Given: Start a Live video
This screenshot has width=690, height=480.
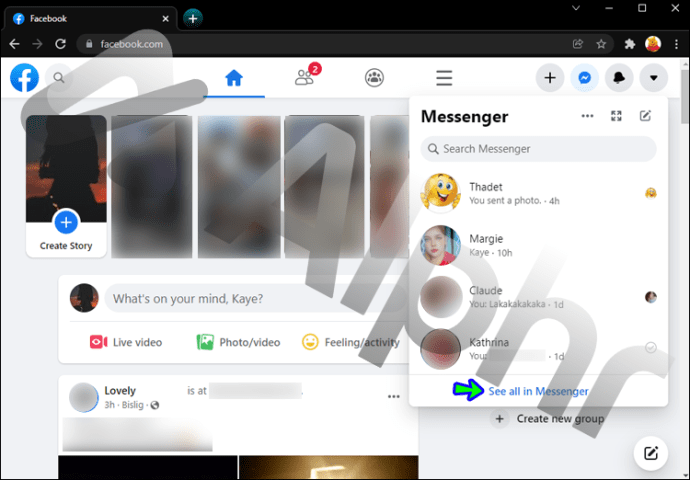Looking at the screenshot, I should pyautogui.click(x=126, y=342).
